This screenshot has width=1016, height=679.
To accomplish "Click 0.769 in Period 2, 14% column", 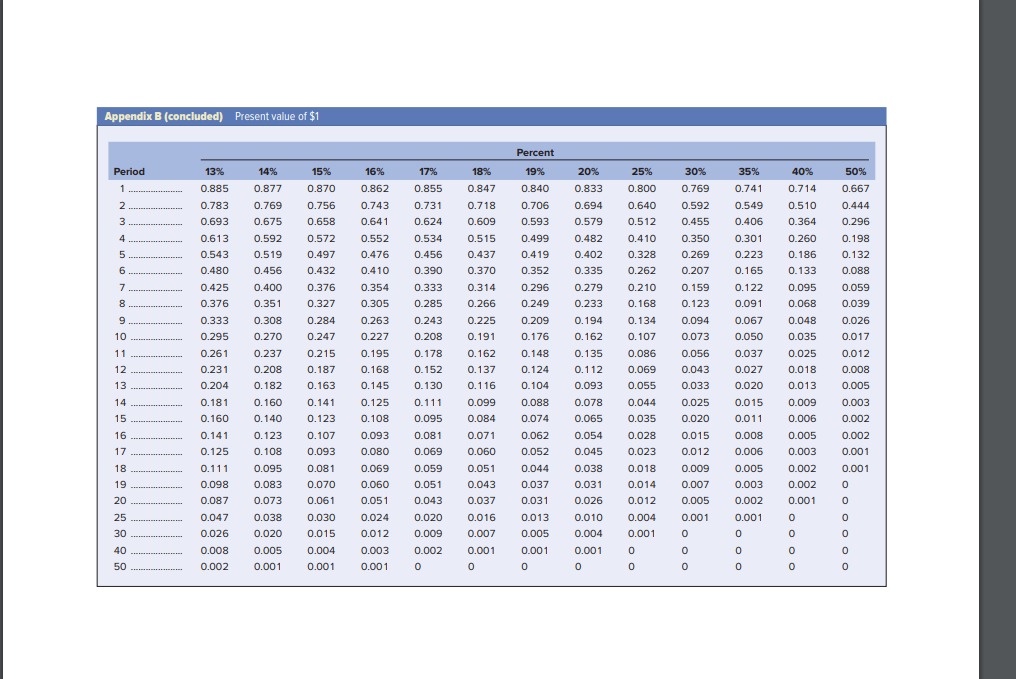I will click(268, 205).
